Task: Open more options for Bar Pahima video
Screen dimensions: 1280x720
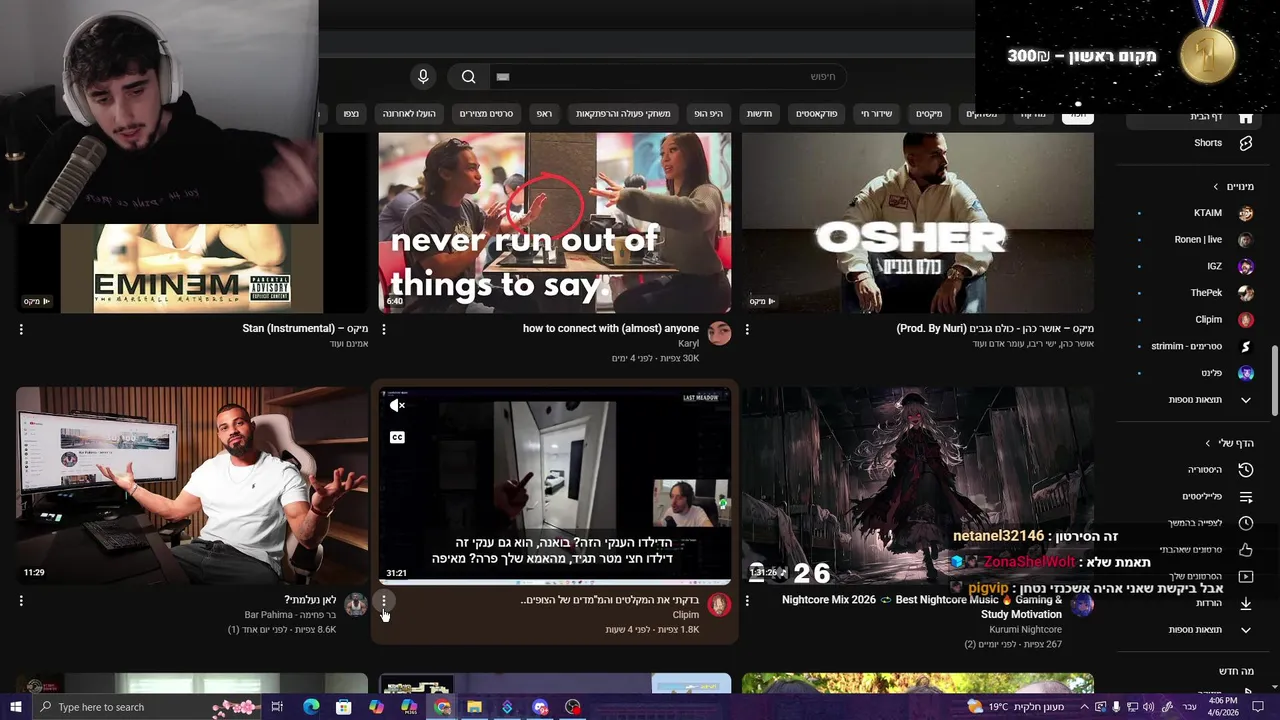Action: coord(21,601)
